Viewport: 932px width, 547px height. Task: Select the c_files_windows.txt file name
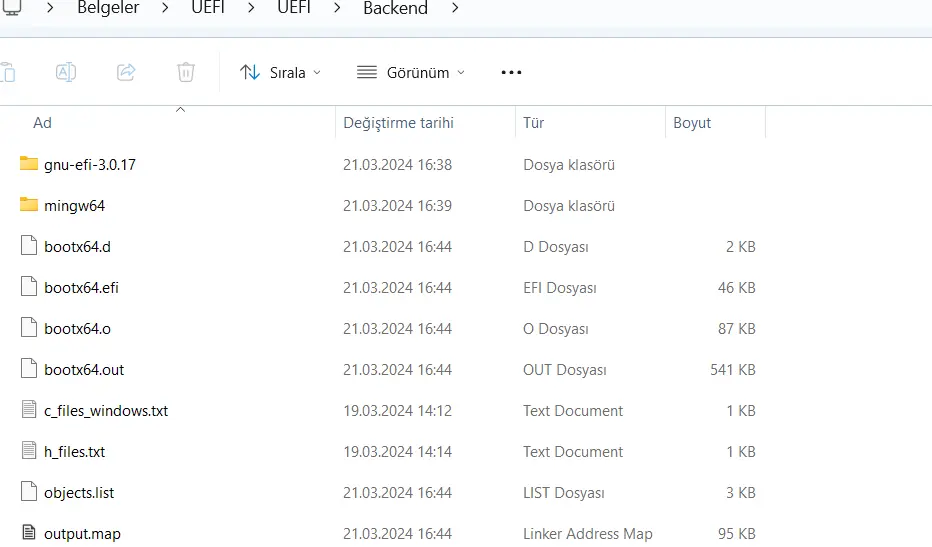click(106, 411)
